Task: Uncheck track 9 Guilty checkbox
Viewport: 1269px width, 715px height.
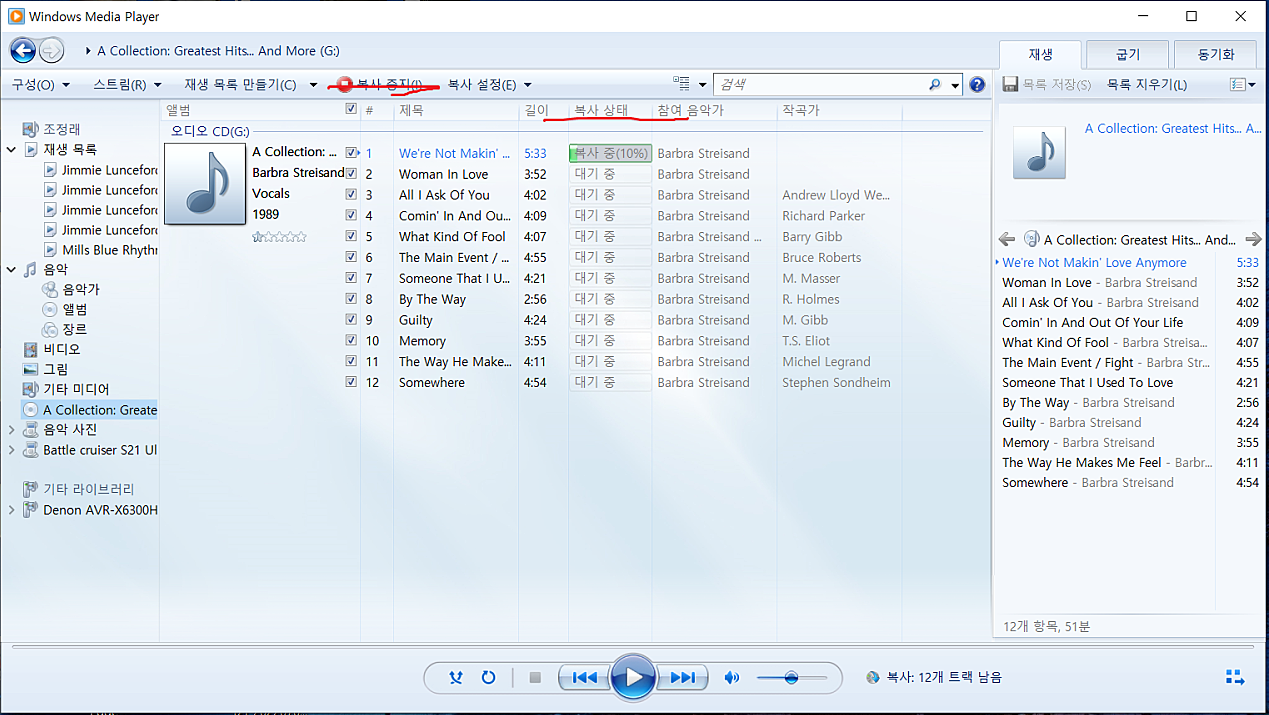Action: click(351, 320)
